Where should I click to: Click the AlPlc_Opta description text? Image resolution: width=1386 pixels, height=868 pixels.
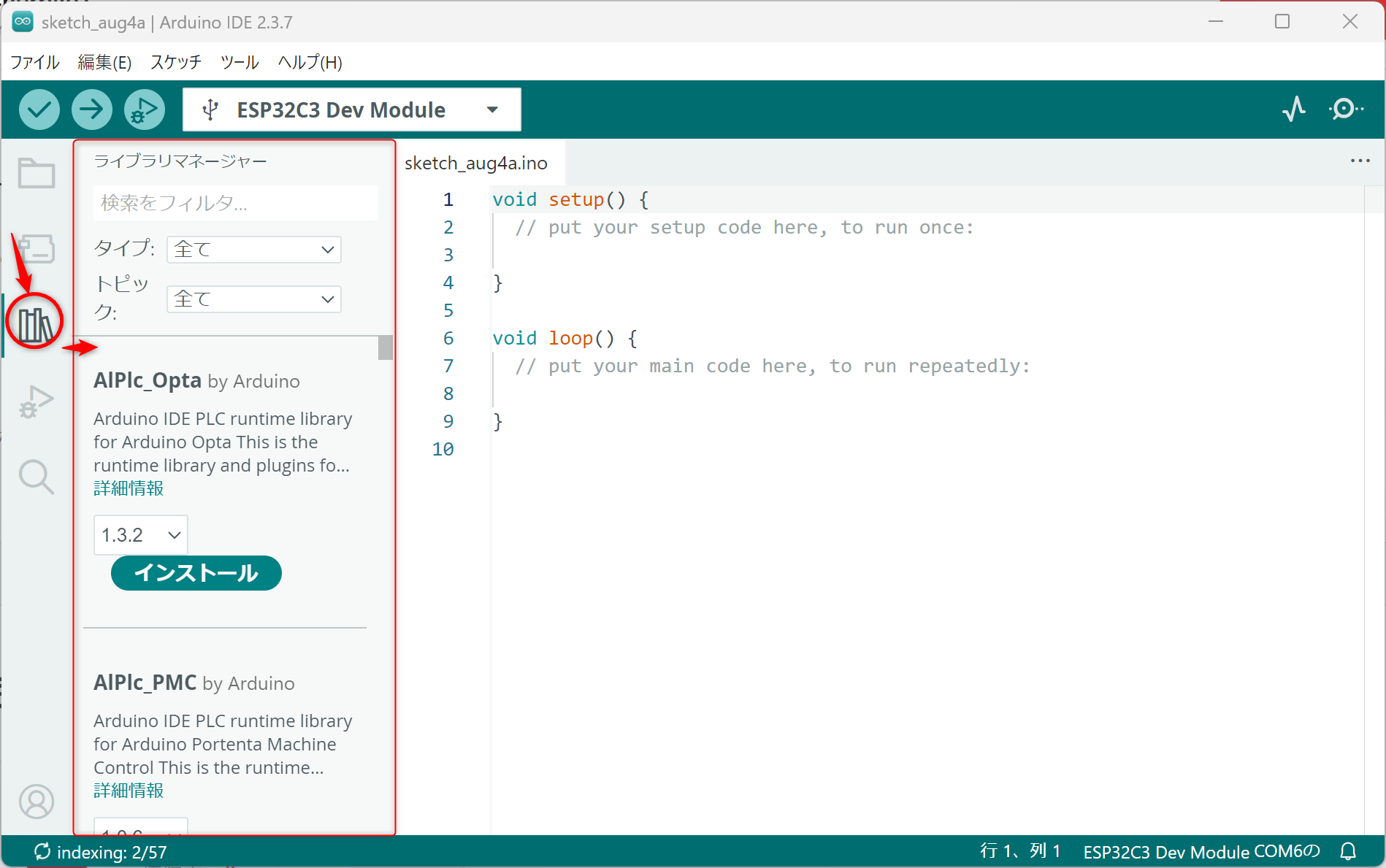223,442
